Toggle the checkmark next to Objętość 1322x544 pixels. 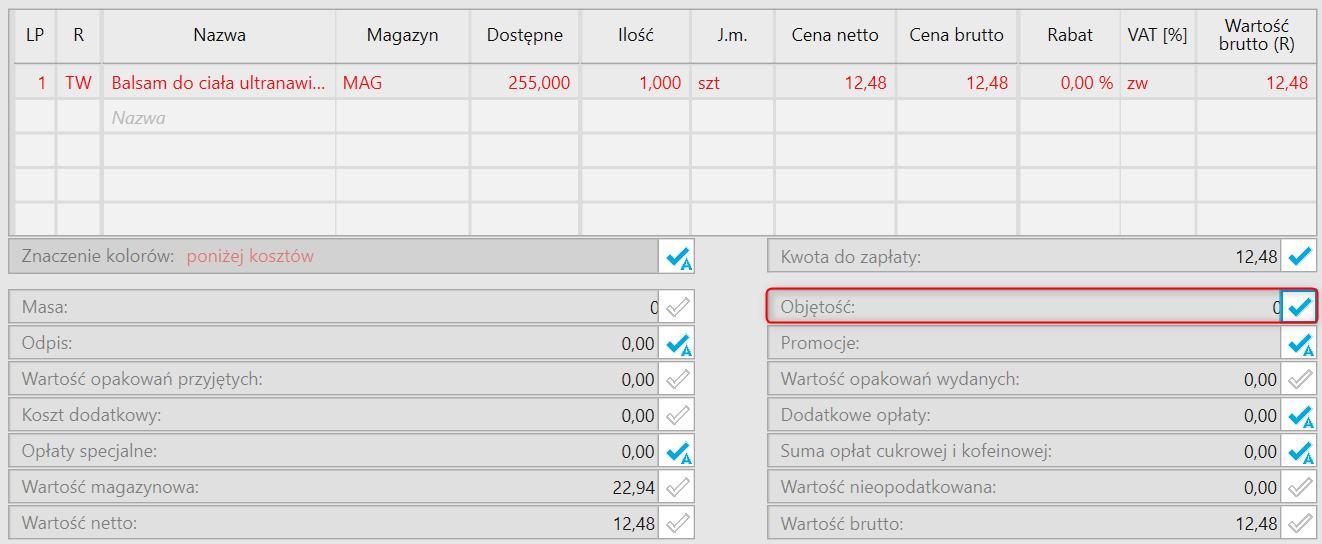click(1299, 307)
